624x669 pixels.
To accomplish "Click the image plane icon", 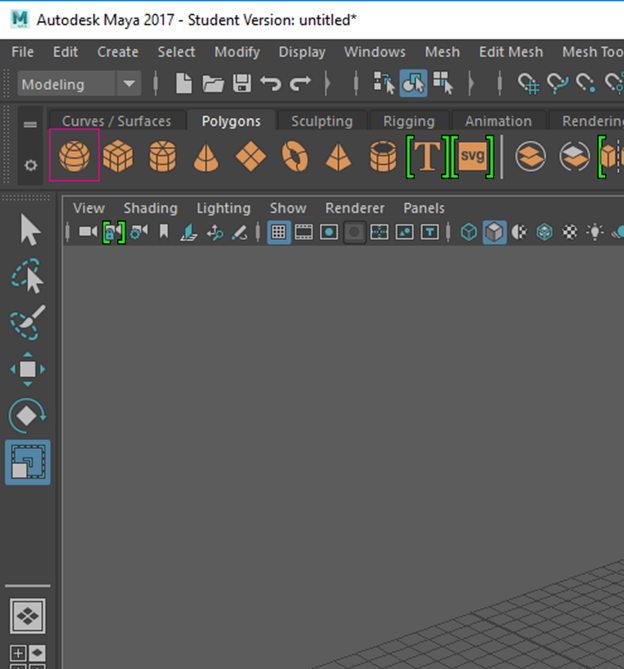I will tap(189, 233).
